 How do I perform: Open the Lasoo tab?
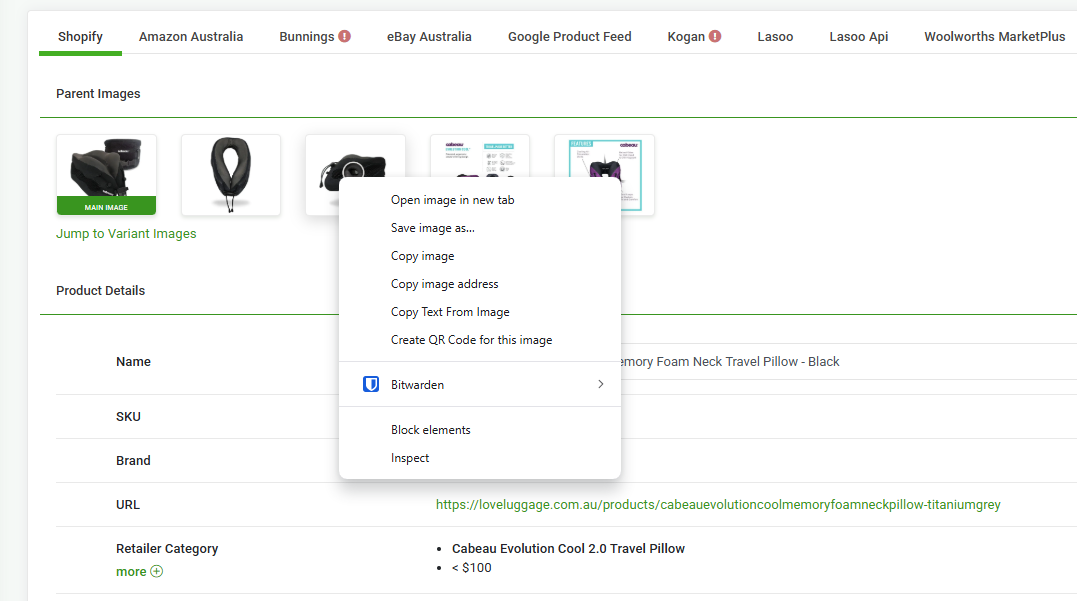pos(775,36)
